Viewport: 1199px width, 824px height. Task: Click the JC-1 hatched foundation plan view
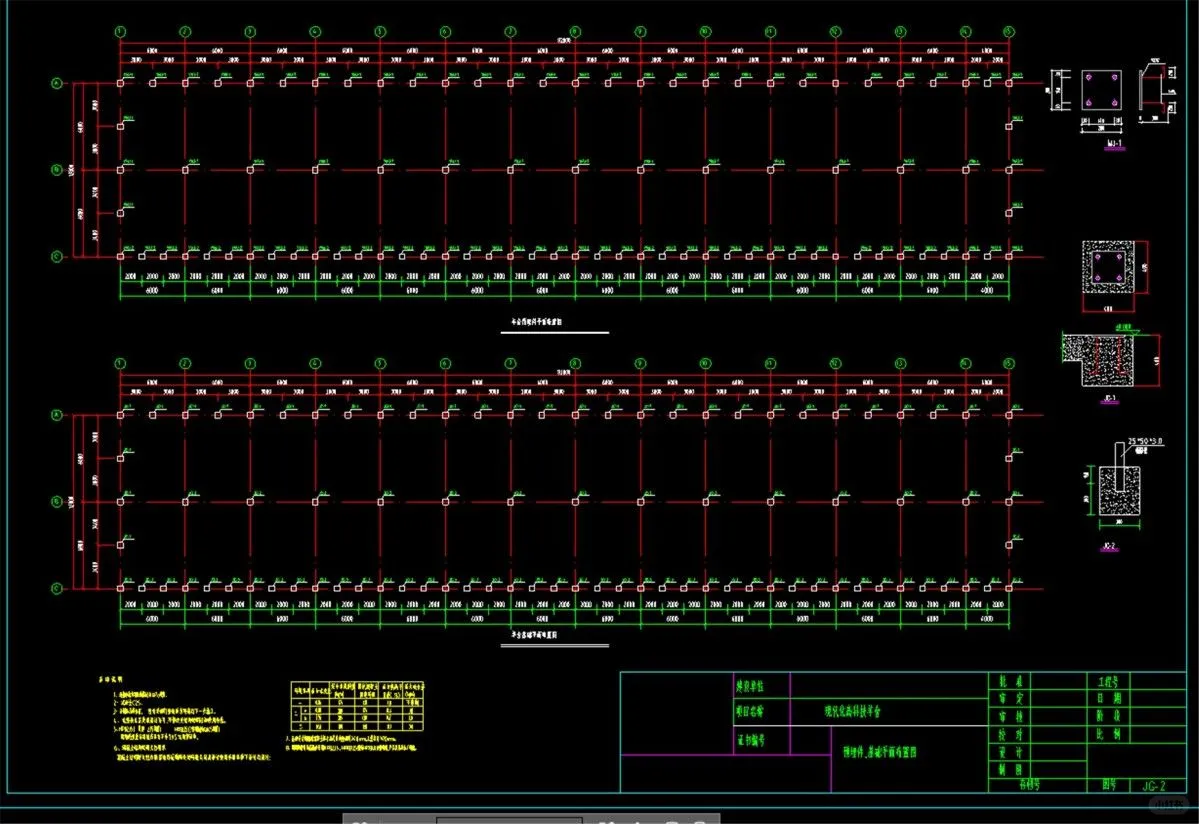[x=1108, y=267]
